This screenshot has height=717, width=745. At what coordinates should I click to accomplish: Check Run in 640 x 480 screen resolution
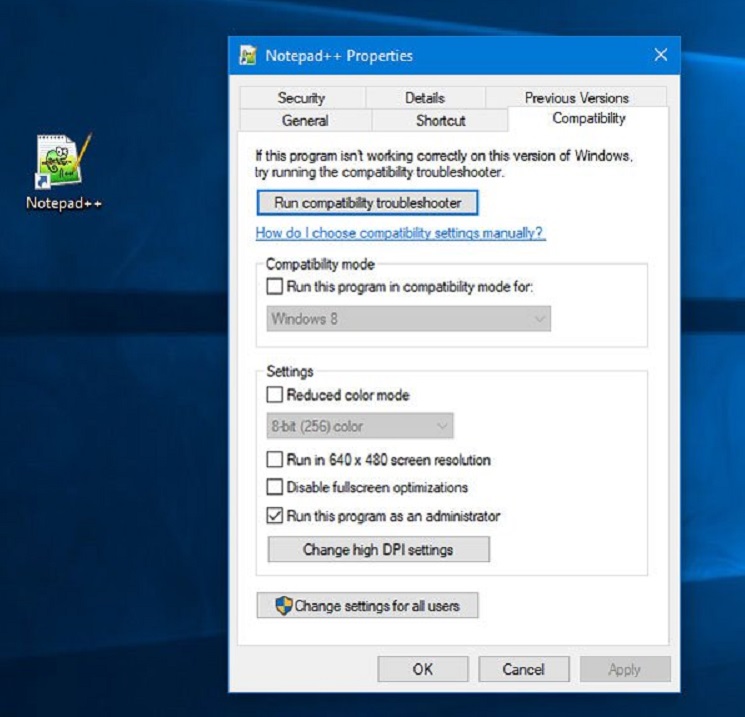pos(275,459)
